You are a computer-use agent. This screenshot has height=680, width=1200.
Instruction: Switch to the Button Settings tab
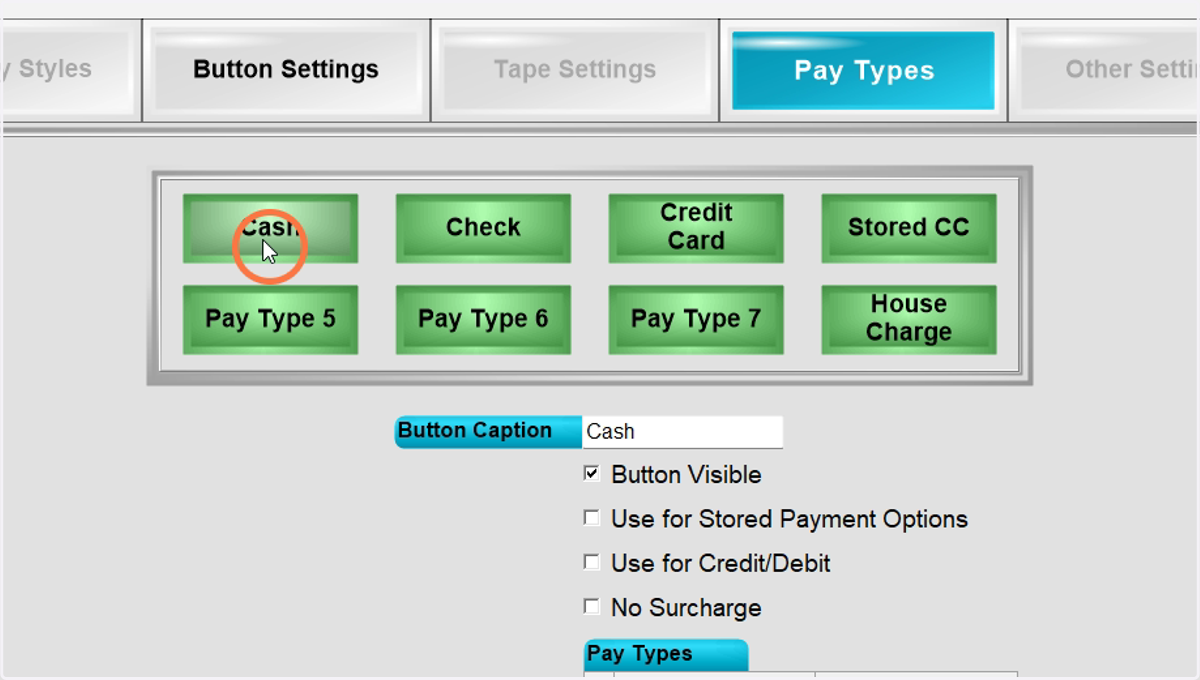[x=286, y=70]
